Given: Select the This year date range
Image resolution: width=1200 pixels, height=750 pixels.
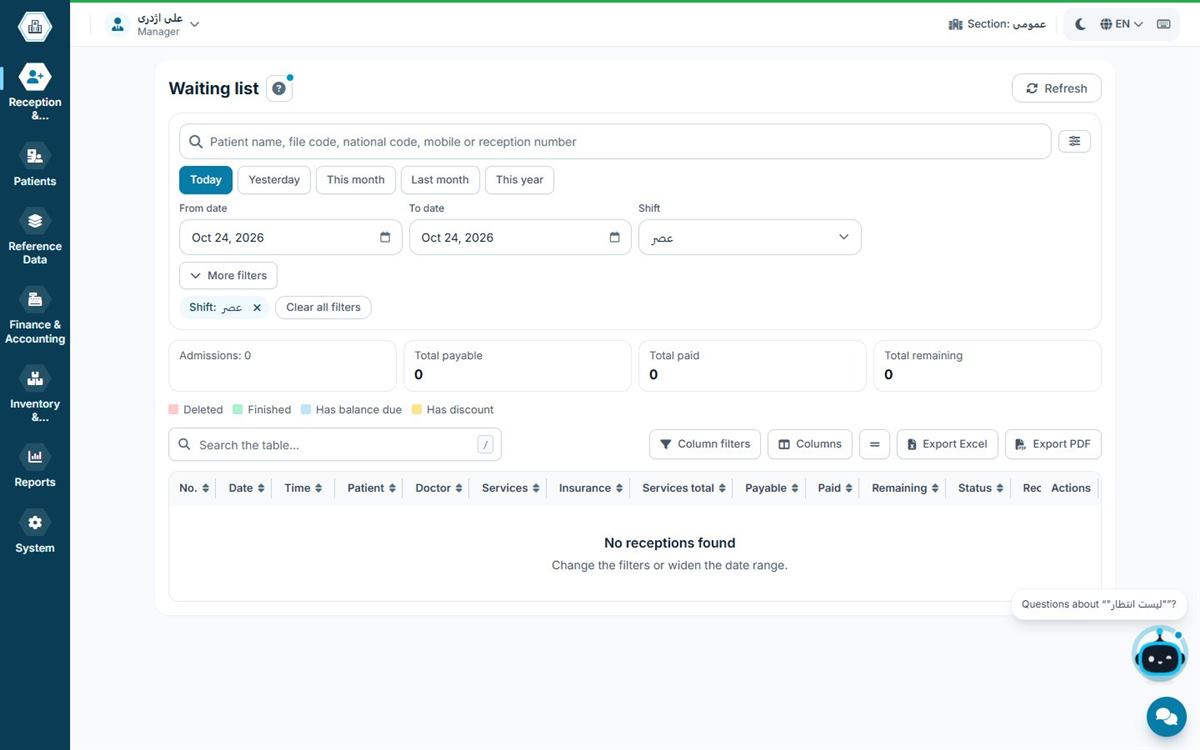Looking at the screenshot, I should click(x=519, y=180).
